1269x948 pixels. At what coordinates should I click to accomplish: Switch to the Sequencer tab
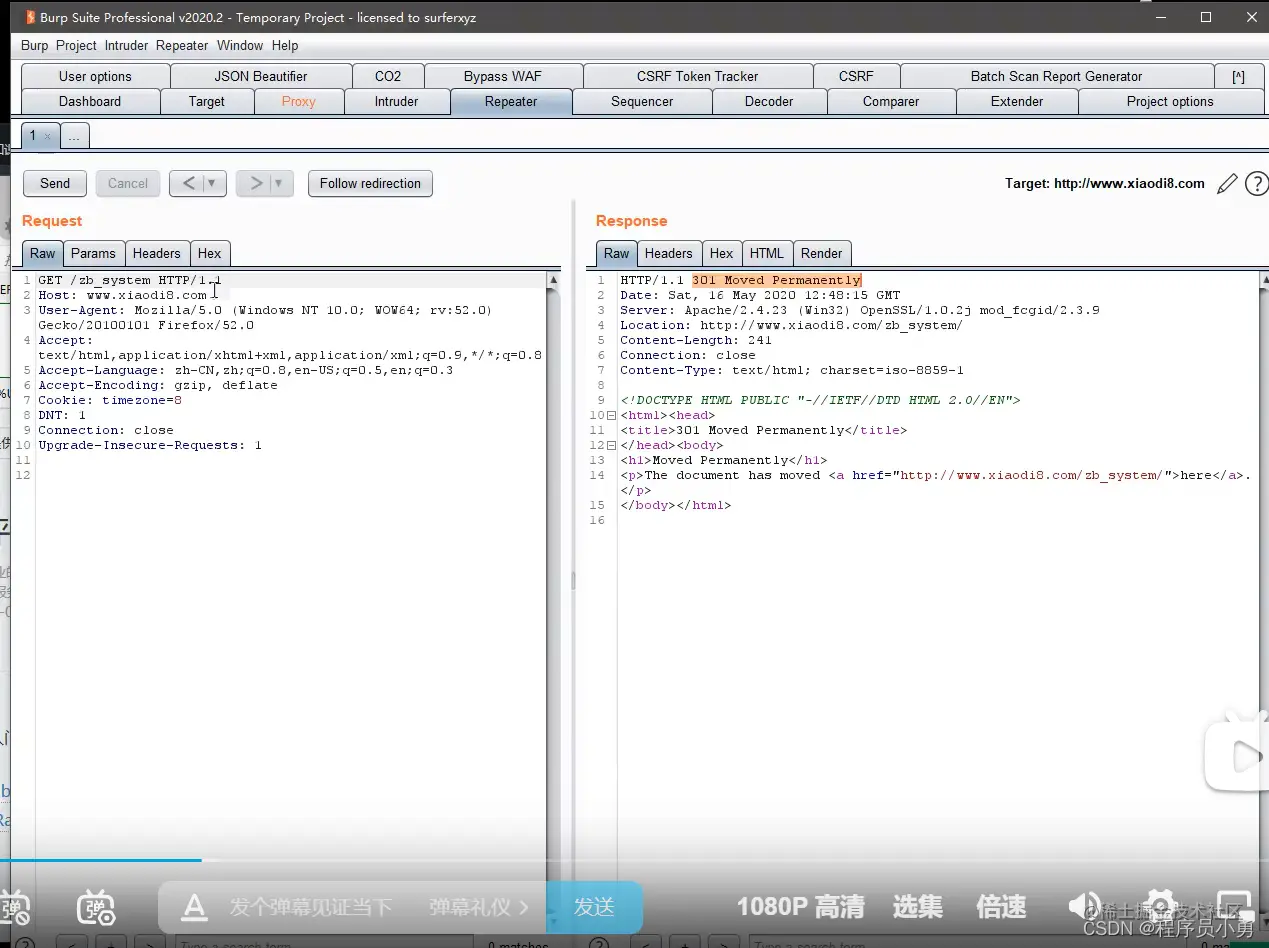(x=642, y=101)
